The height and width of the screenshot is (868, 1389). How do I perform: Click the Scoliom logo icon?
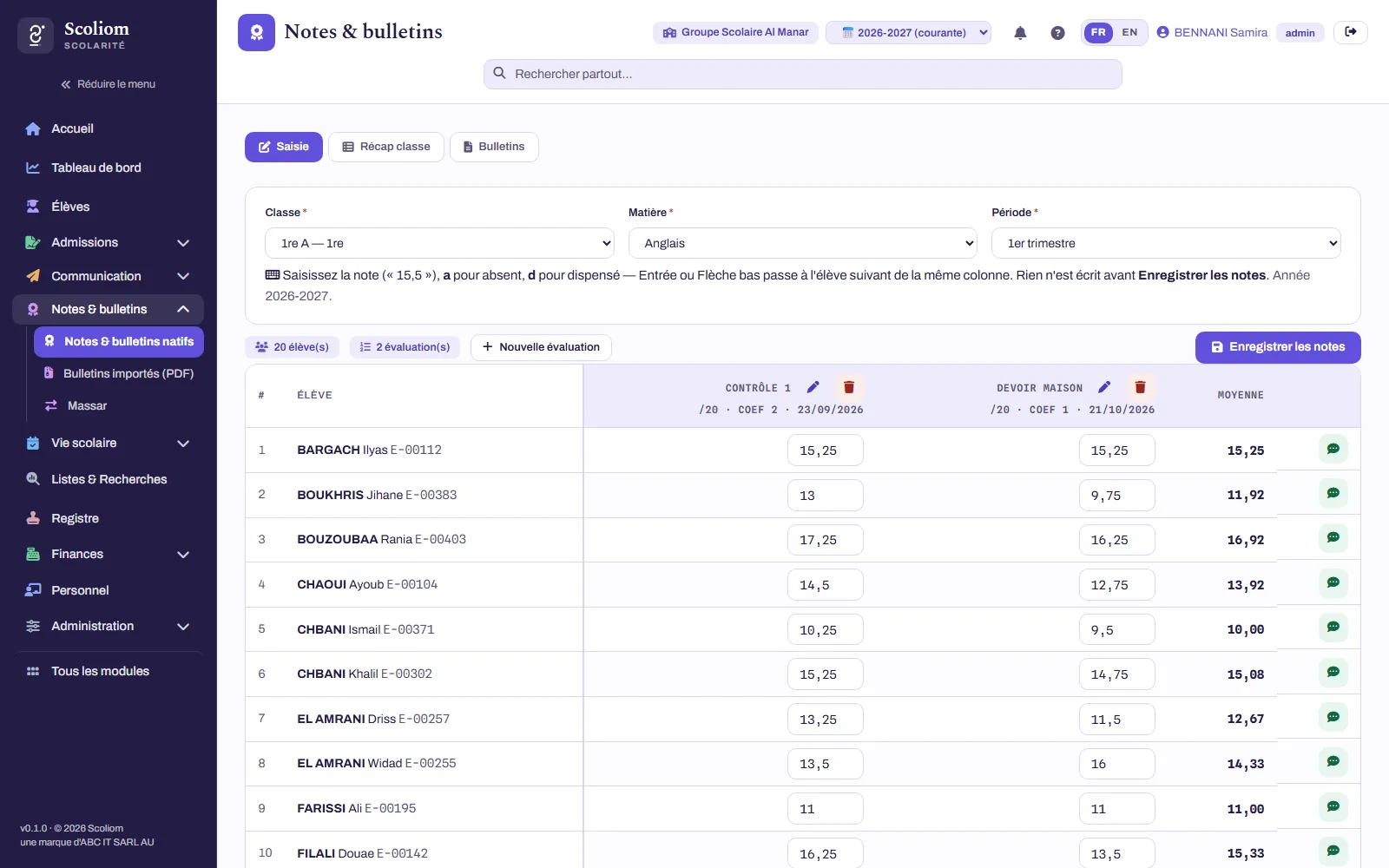click(36, 36)
